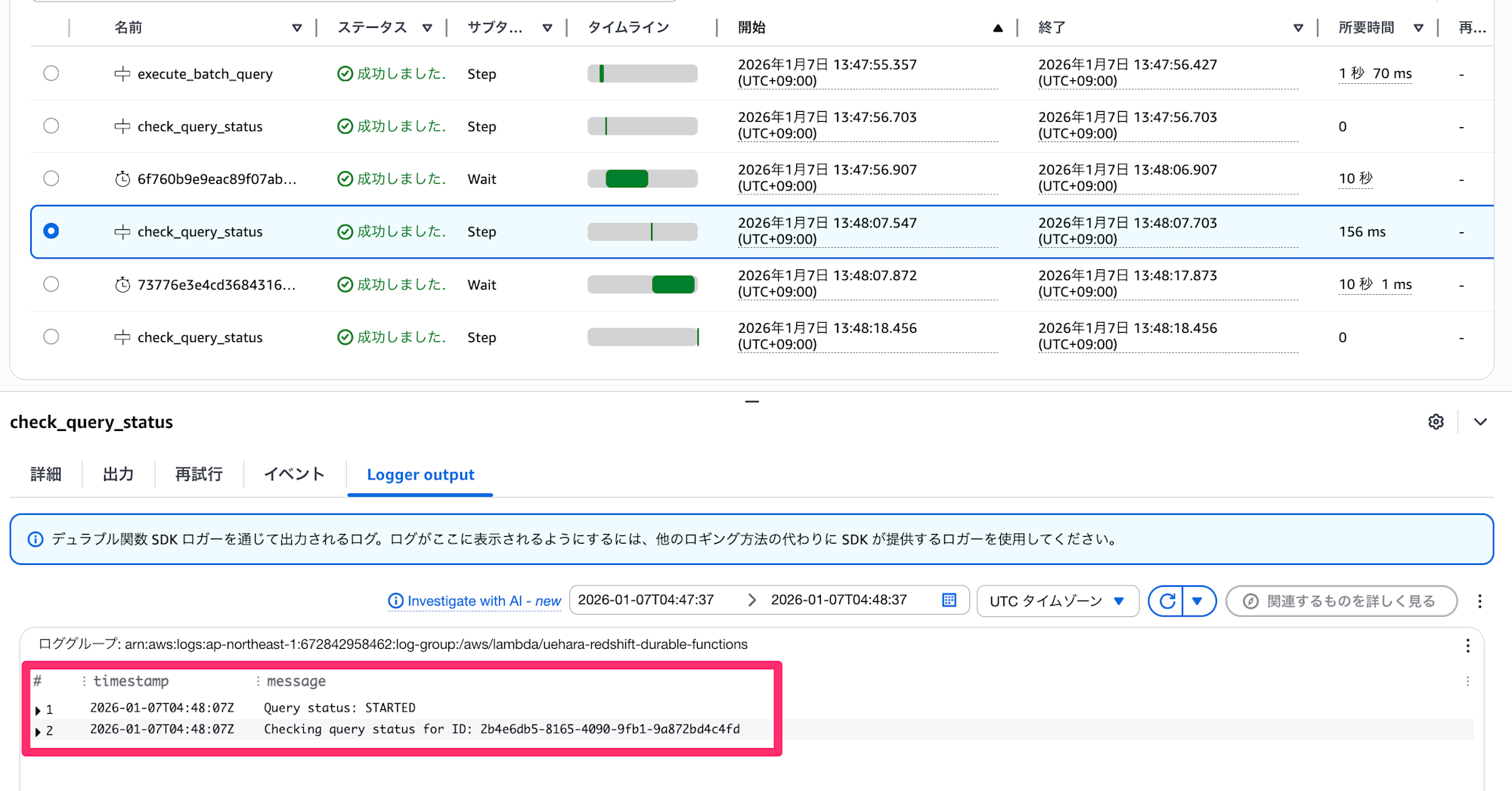Open the 名前 column filter arrow
The width and height of the screenshot is (1512, 791).
coord(297,28)
